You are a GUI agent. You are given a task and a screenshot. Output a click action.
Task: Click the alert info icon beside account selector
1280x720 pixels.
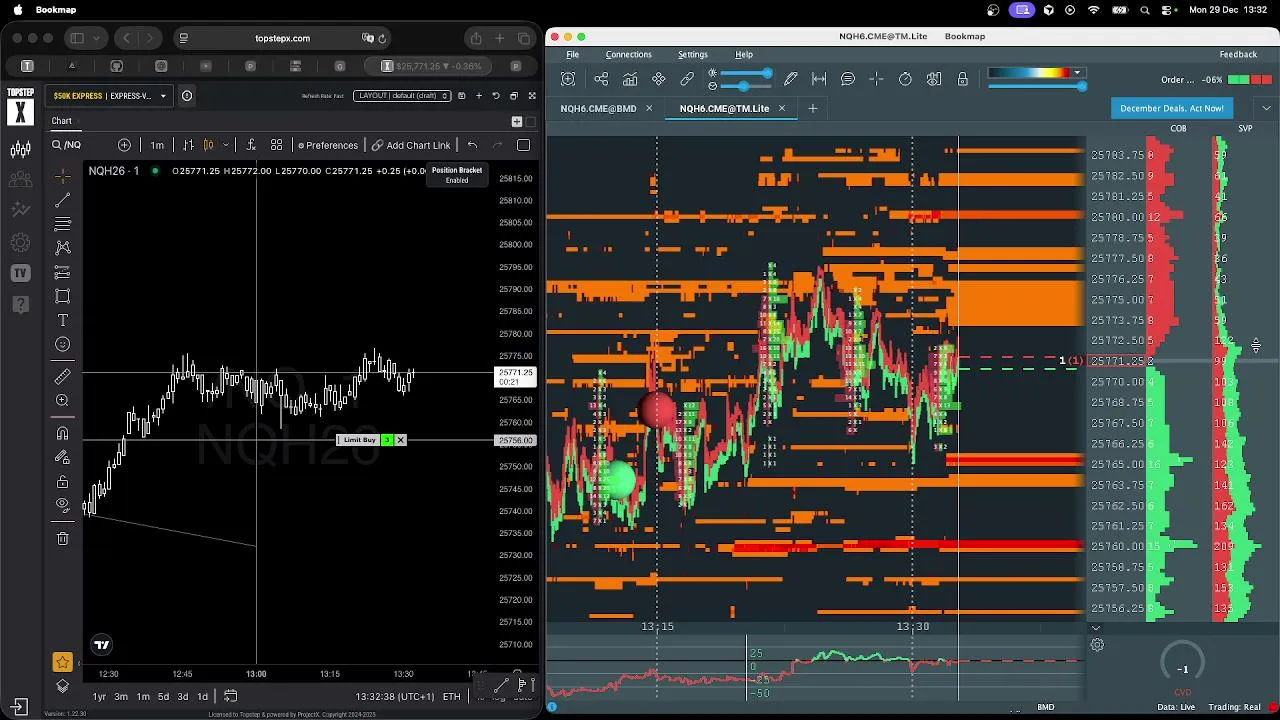[187, 96]
